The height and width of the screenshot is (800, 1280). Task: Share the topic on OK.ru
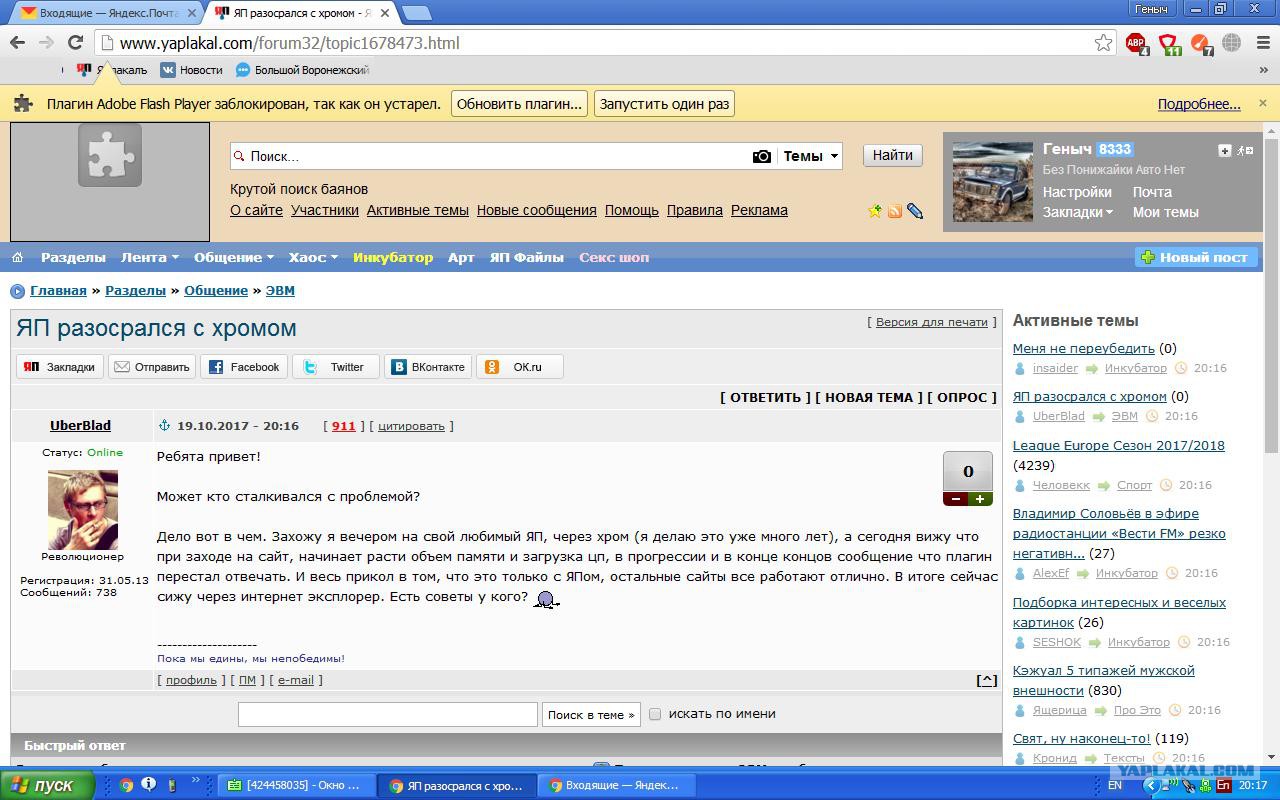pos(520,367)
